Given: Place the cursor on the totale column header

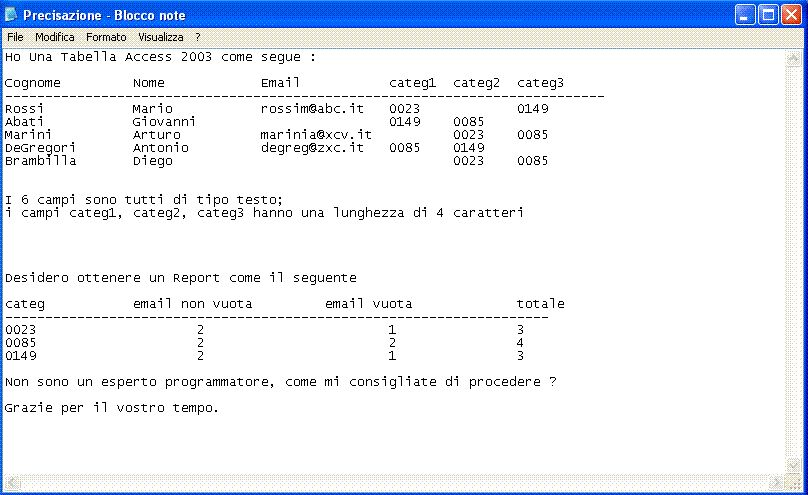Looking at the screenshot, I should point(541,304).
